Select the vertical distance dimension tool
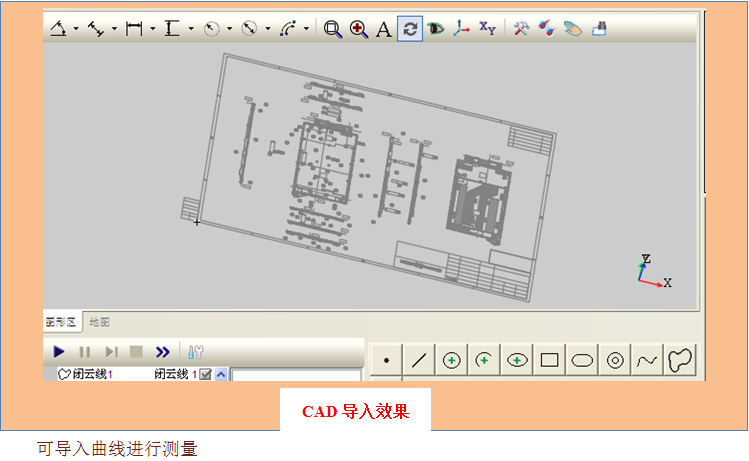 click(172, 29)
